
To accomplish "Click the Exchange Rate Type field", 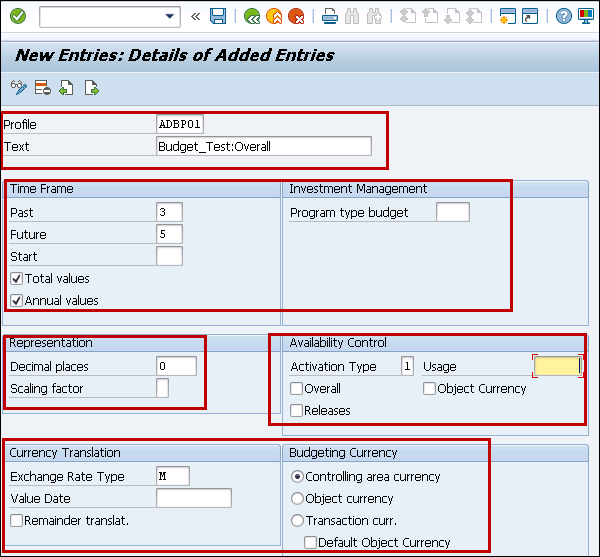I will (173, 476).
